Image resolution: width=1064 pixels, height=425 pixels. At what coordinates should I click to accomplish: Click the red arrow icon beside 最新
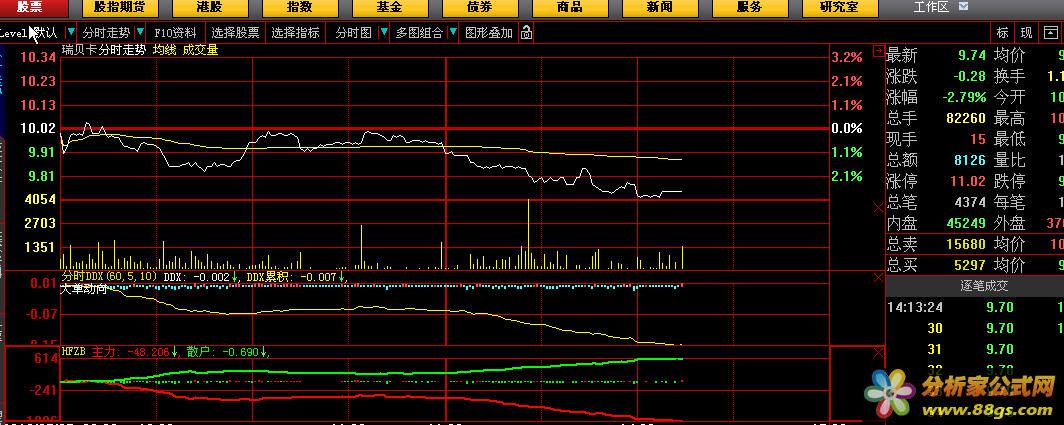pos(879,50)
